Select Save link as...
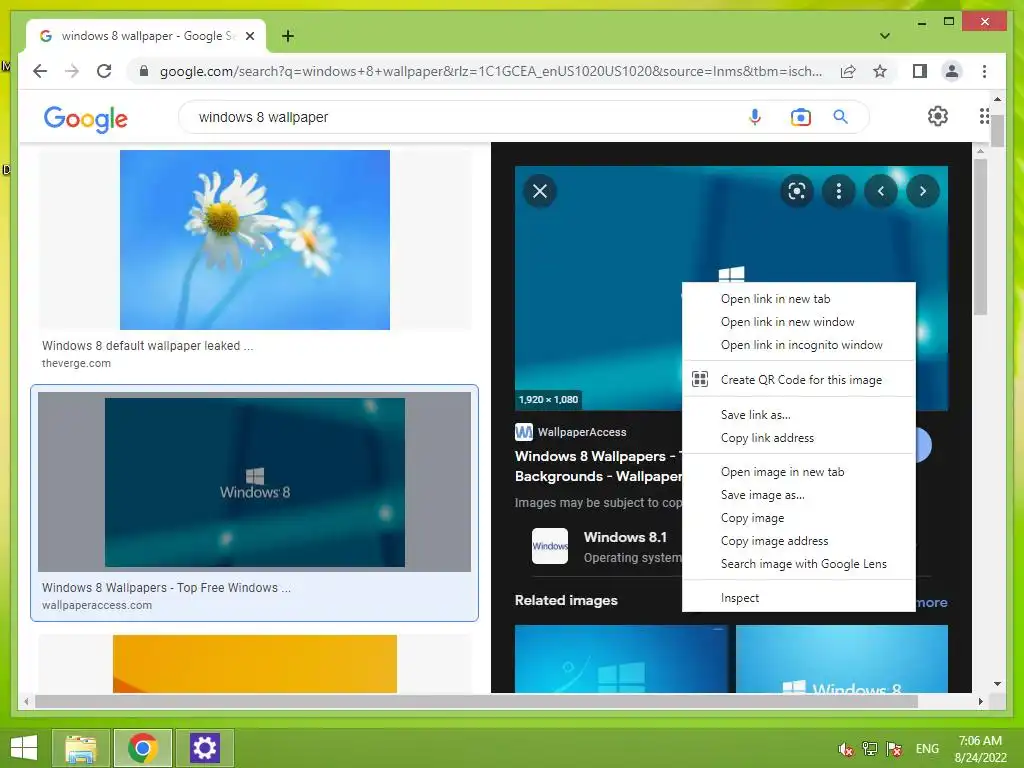 tap(799, 415)
